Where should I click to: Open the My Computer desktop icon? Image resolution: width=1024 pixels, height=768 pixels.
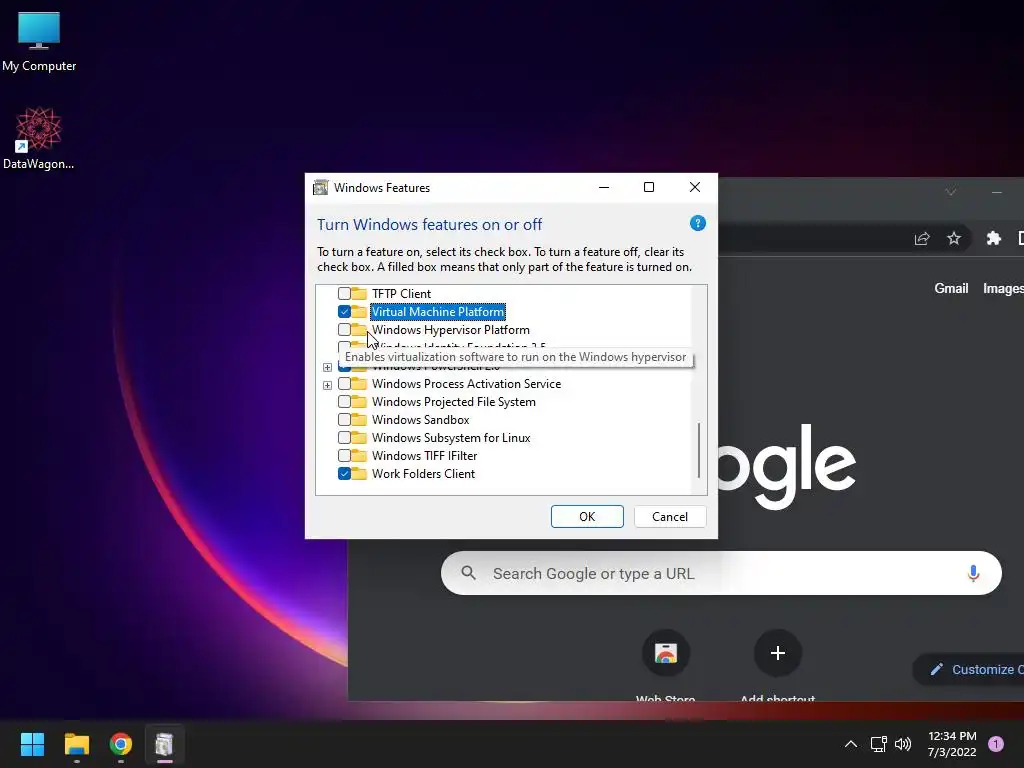(39, 41)
